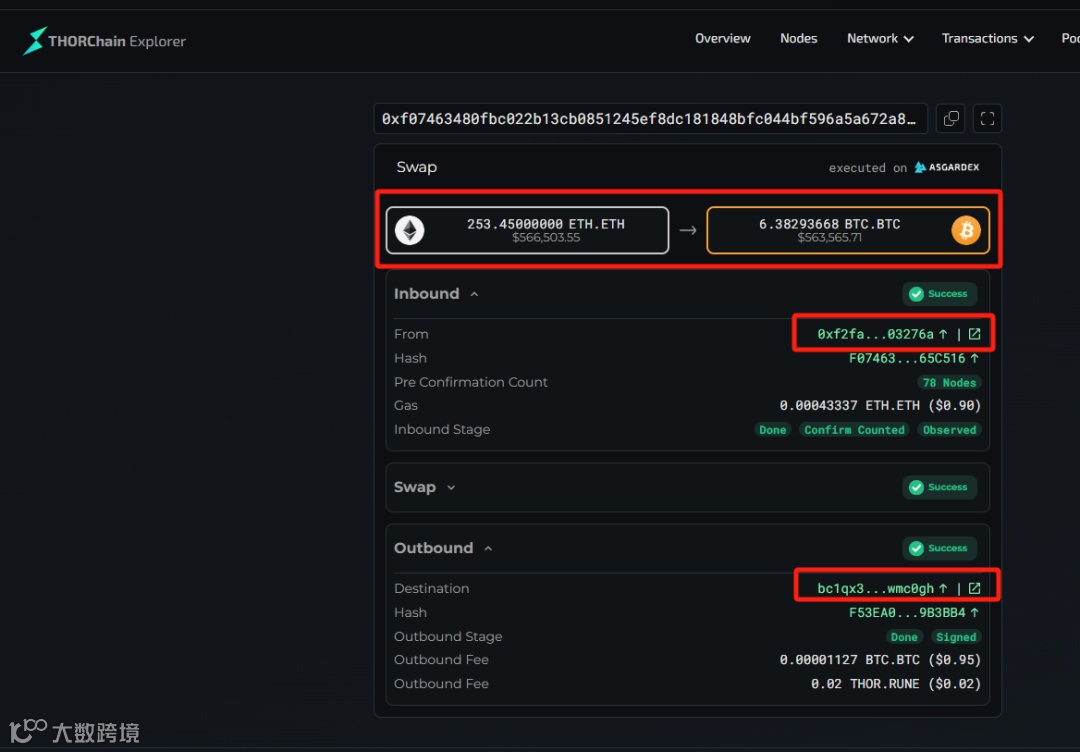Click the Swap section Success status badge
The image size is (1080, 752).
click(939, 488)
